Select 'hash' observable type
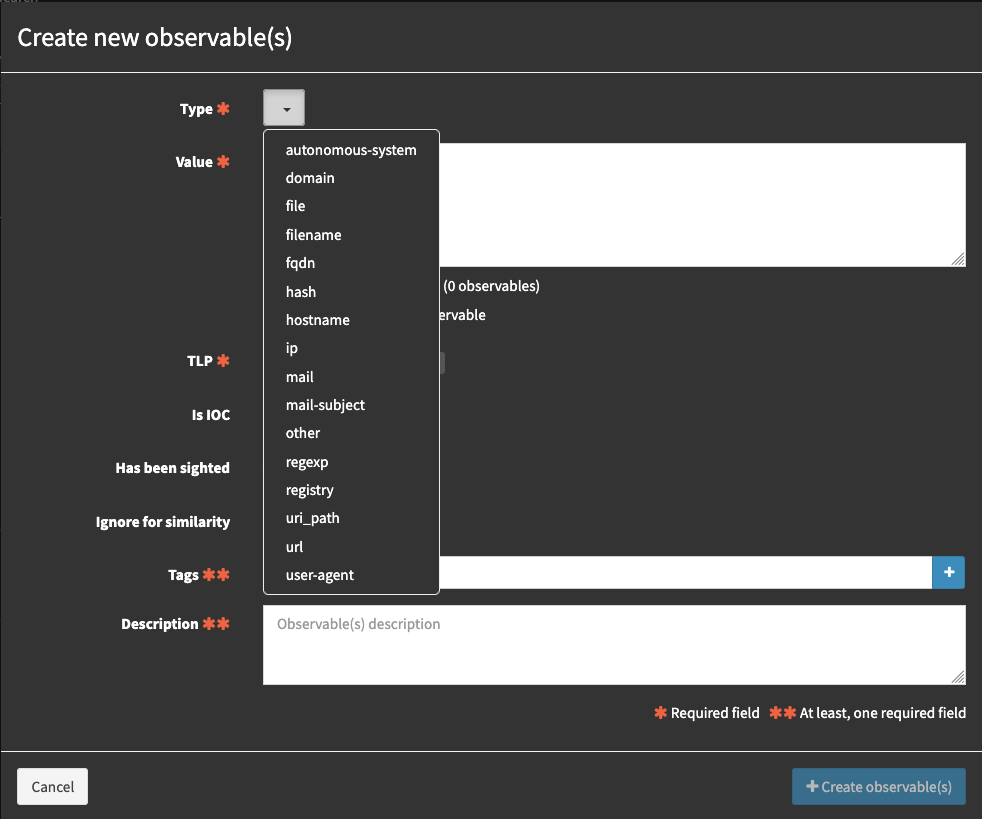982x819 pixels. 300,292
